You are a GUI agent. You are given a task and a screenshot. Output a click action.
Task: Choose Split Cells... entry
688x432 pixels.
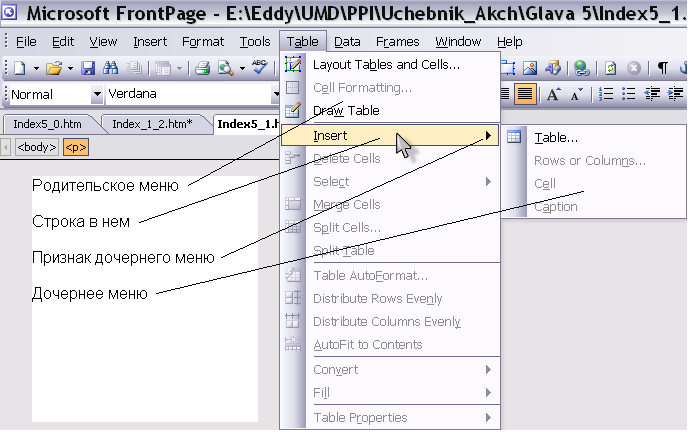(390, 228)
